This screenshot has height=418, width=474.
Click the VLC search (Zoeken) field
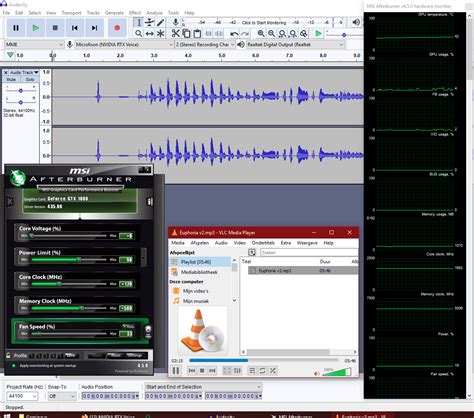(x=309, y=252)
